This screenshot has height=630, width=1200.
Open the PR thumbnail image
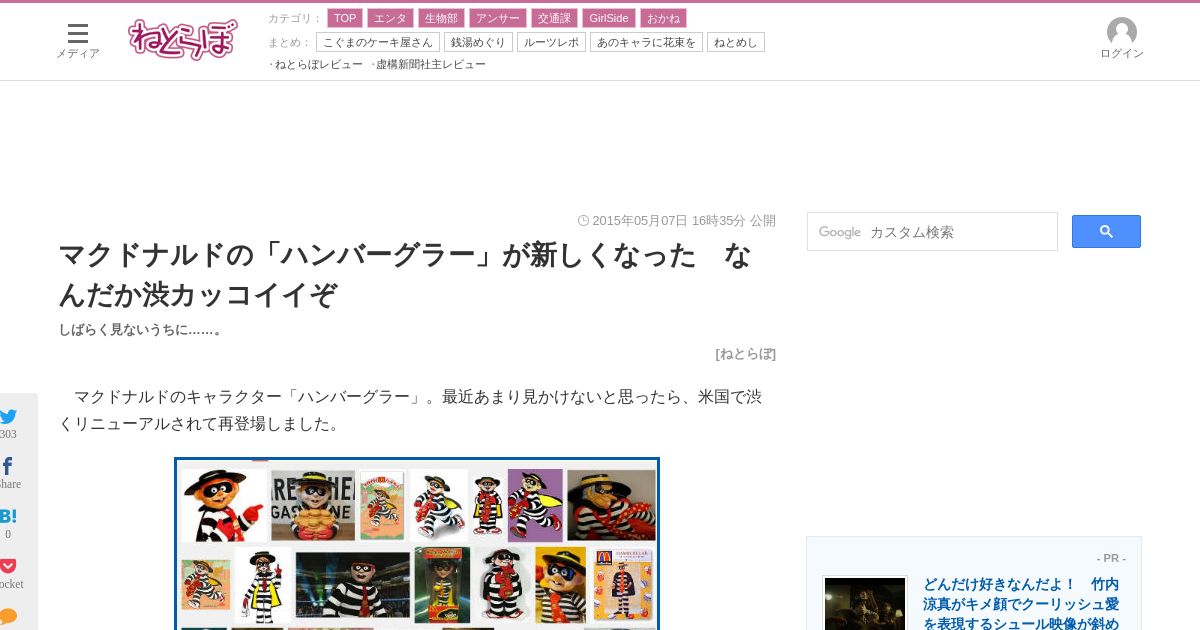click(x=865, y=603)
